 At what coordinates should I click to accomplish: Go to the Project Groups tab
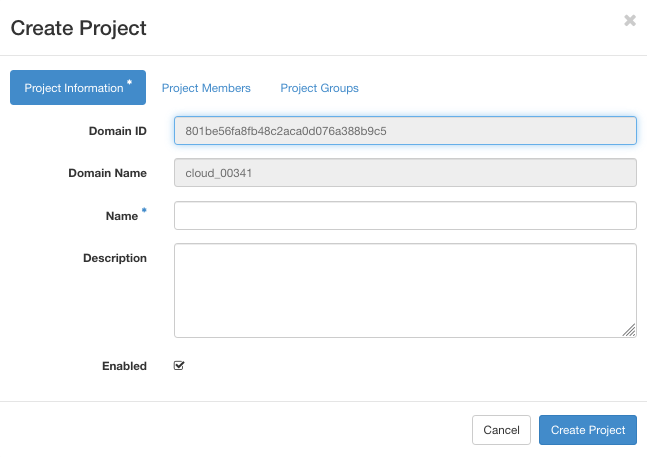[319, 88]
